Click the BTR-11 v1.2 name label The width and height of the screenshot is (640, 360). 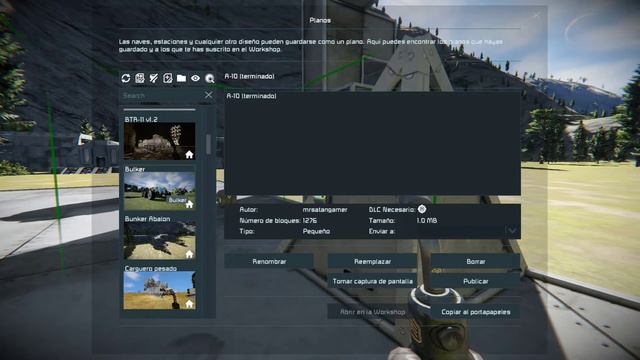point(141,119)
